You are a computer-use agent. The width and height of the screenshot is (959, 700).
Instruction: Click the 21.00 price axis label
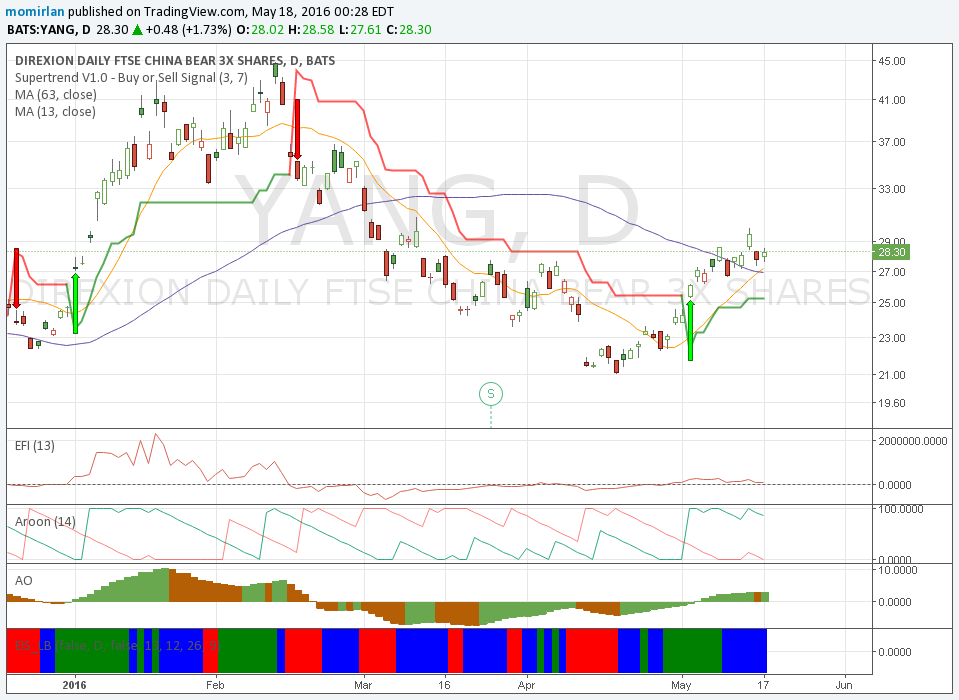[892, 375]
